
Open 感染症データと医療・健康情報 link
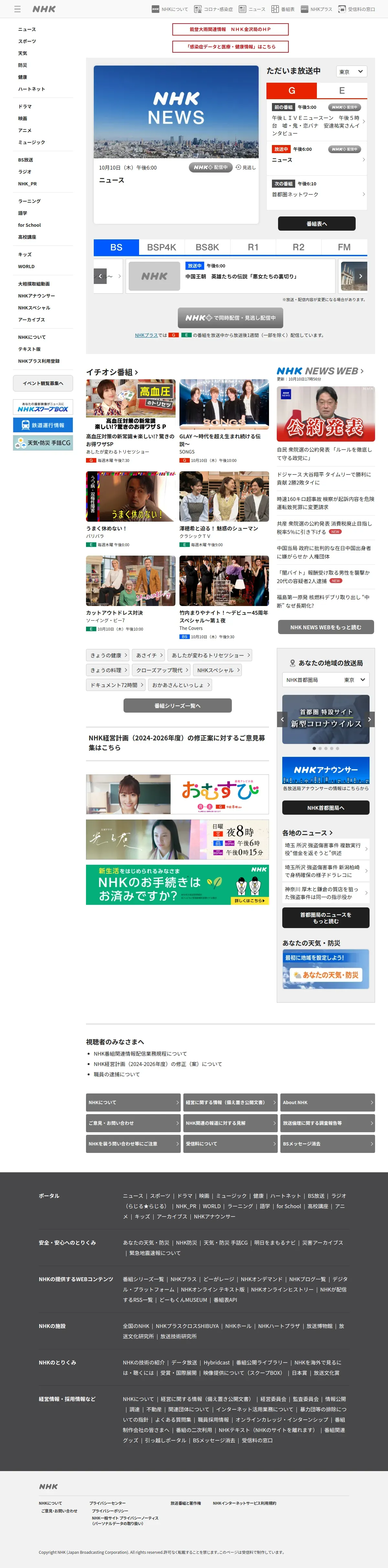pyautogui.click(x=230, y=46)
